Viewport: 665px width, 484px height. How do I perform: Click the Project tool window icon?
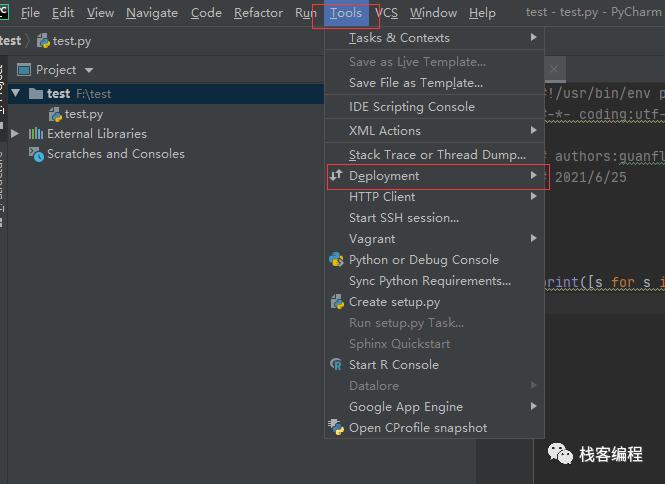pos(24,70)
